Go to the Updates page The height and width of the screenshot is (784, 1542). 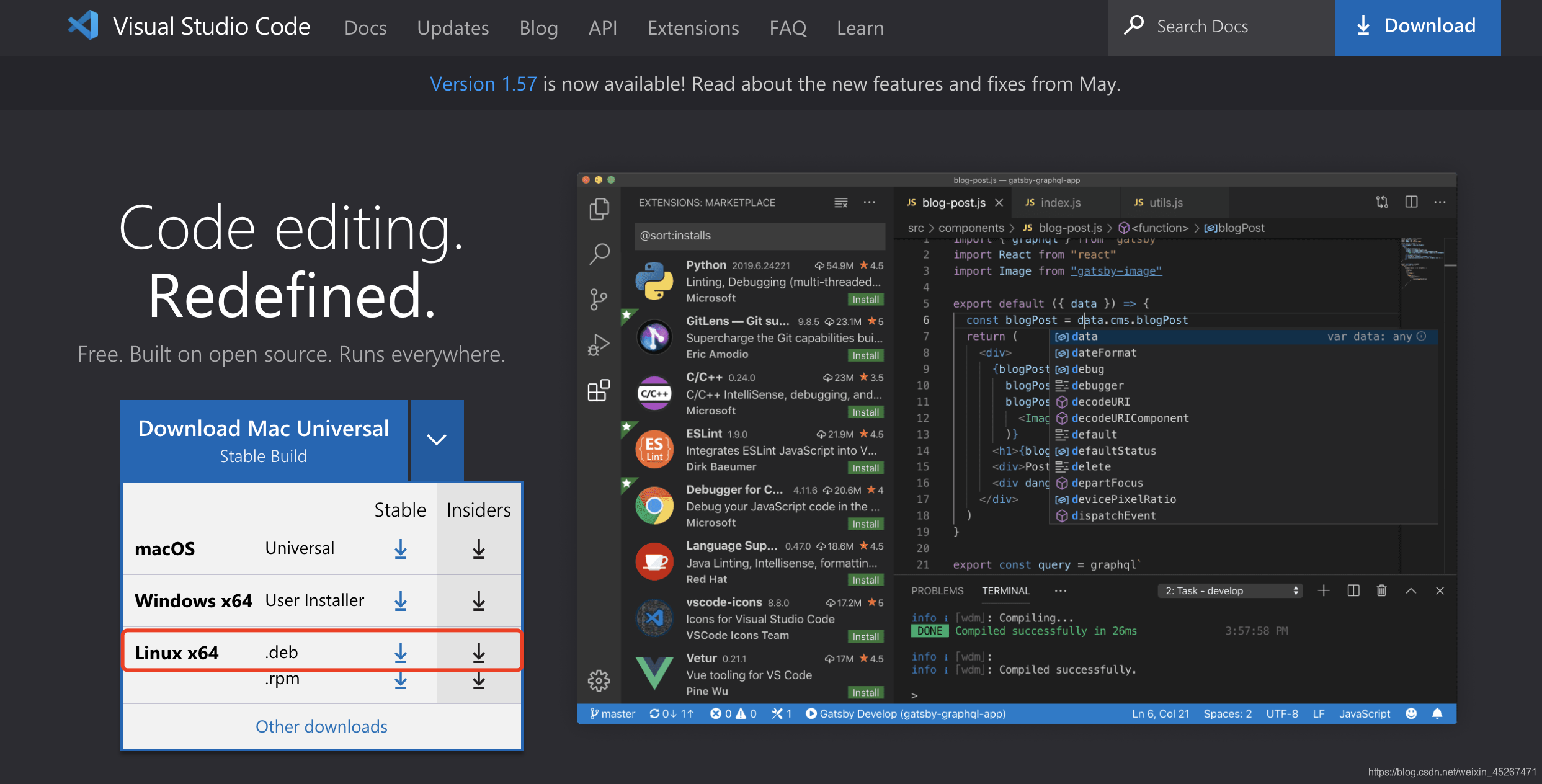453,28
